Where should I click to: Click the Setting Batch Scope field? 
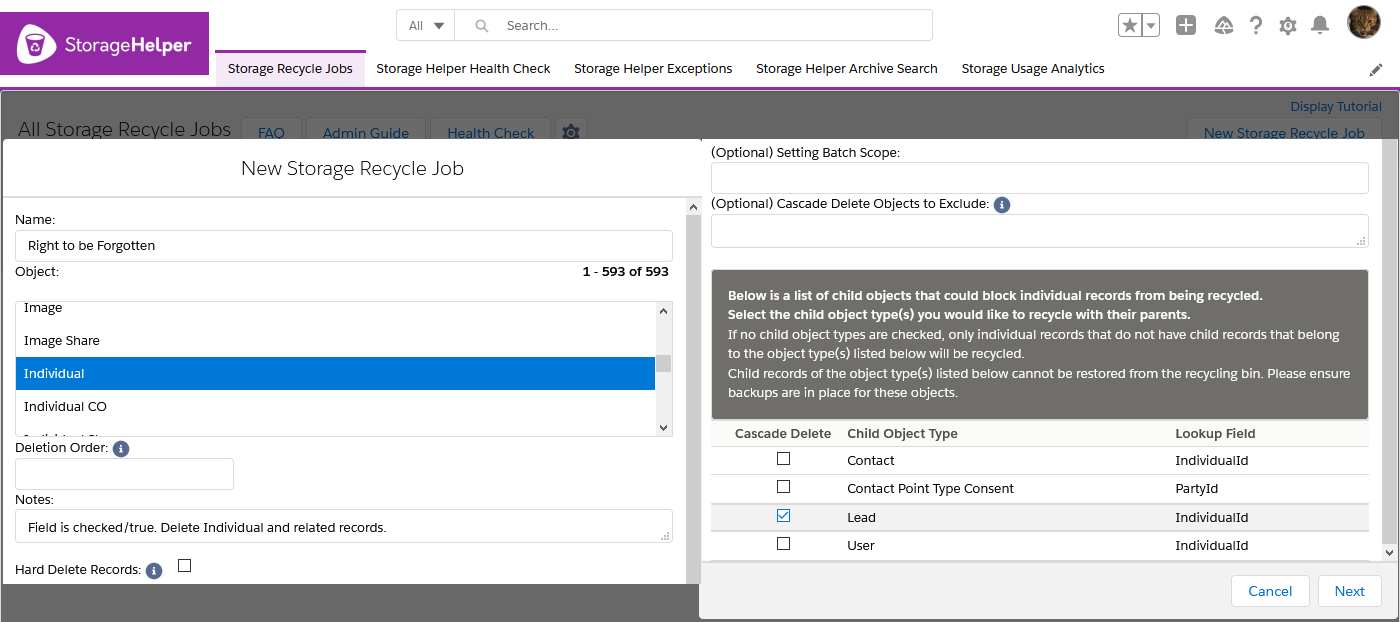point(1040,178)
